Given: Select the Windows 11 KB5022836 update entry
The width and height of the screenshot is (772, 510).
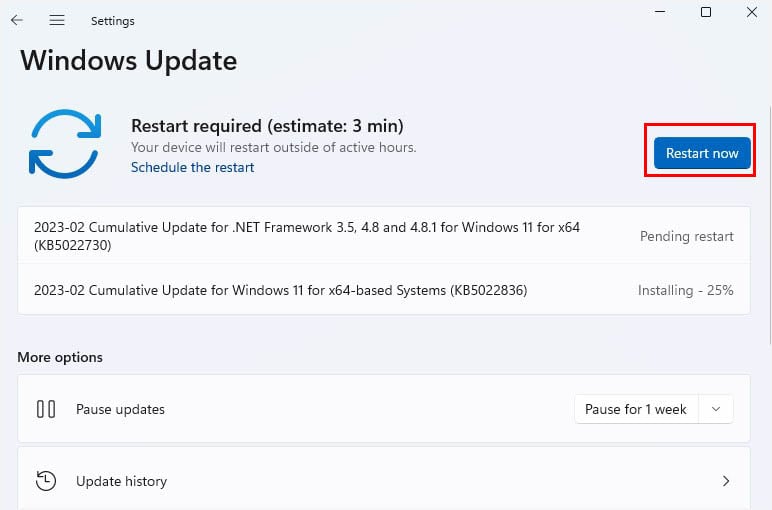Looking at the screenshot, I should pos(280,290).
